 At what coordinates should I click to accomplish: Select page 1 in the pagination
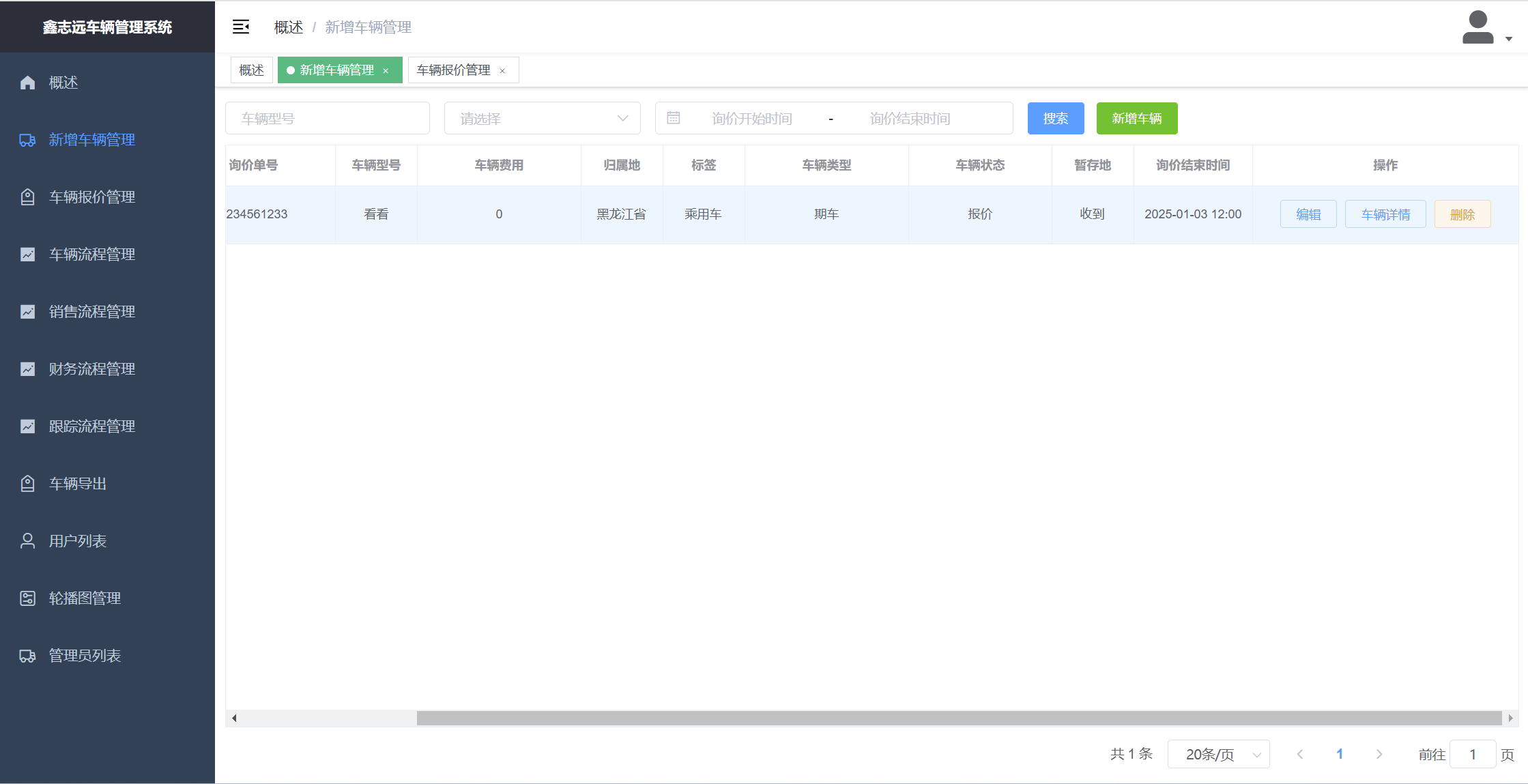pos(1340,754)
